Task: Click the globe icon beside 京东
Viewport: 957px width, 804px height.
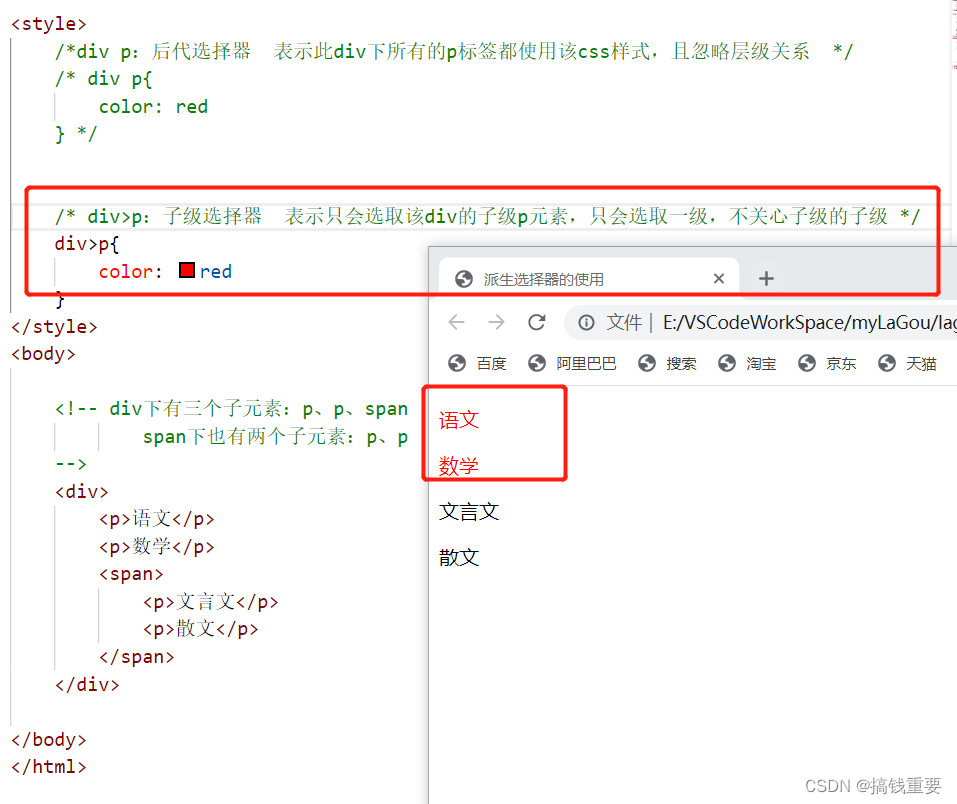Action: pos(807,363)
